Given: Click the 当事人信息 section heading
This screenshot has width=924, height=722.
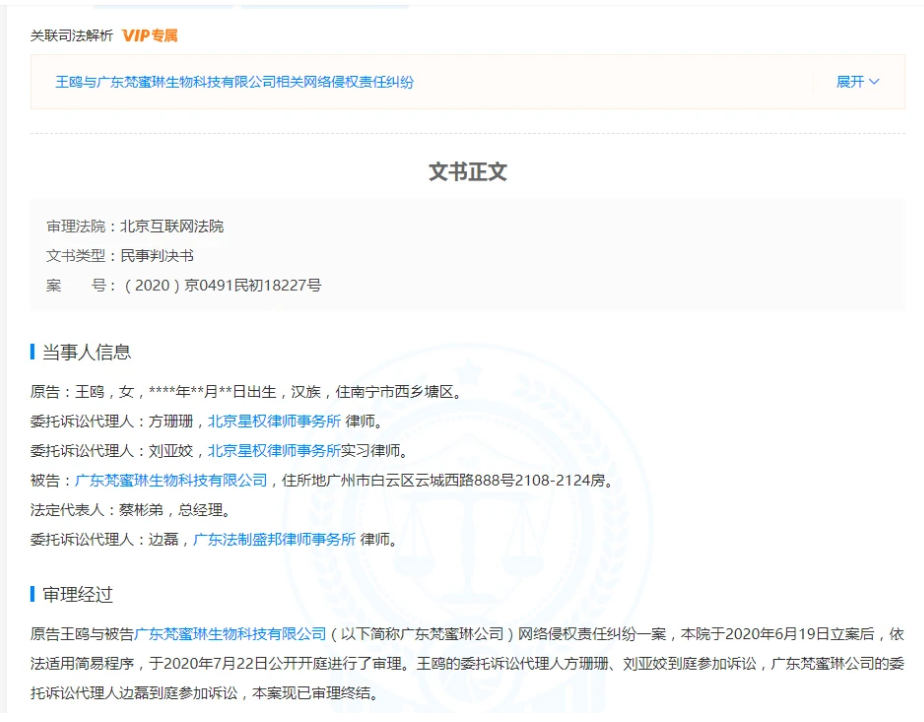Looking at the screenshot, I should [x=86, y=352].
